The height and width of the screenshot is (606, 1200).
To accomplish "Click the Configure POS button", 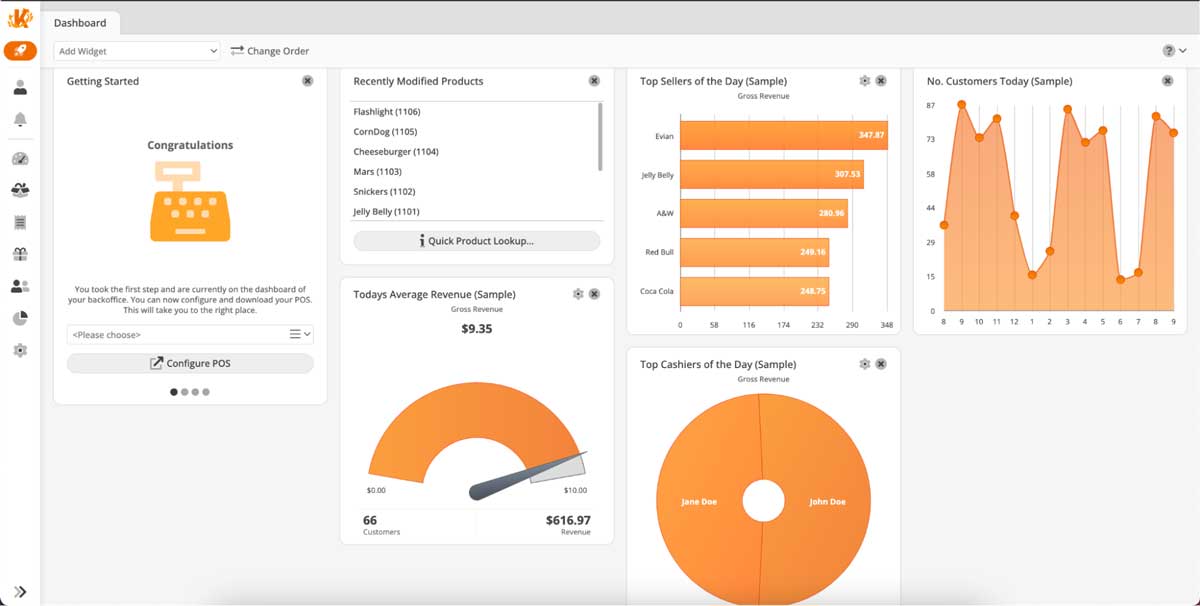I will coord(190,362).
